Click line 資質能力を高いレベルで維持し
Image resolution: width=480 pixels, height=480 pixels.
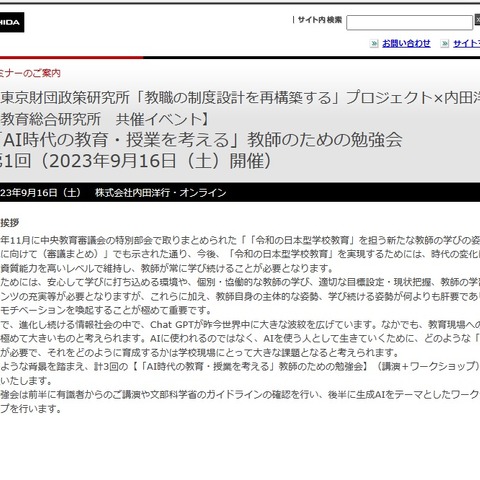167,268
